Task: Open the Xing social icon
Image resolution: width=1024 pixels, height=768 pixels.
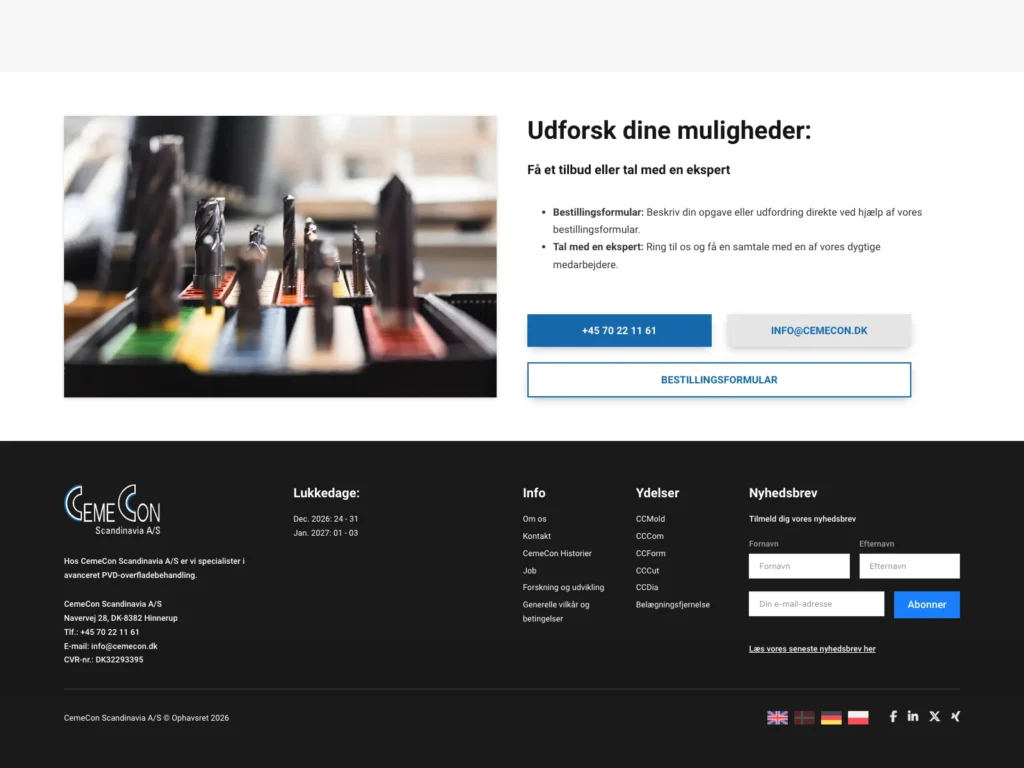Action: pyautogui.click(x=955, y=716)
